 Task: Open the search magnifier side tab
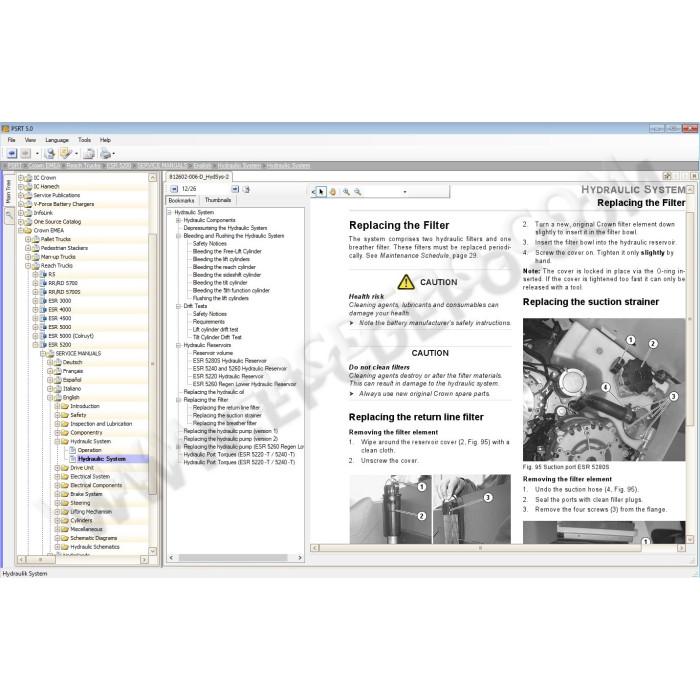8,216
